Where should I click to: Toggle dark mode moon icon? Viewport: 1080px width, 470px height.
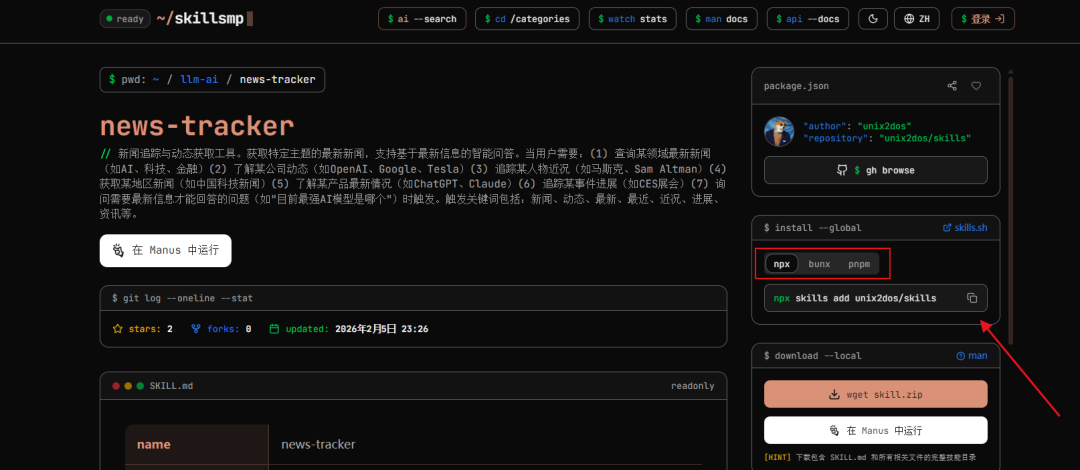(873, 19)
